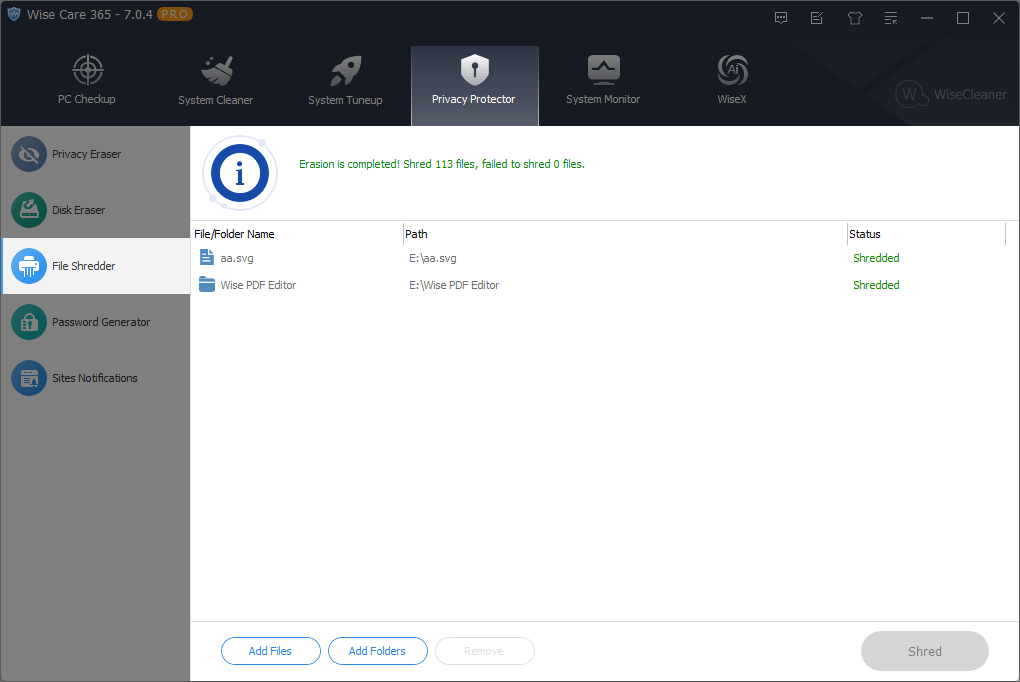Click the Remove button
Viewport: 1020px width, 682px height.
click(485, 651)
